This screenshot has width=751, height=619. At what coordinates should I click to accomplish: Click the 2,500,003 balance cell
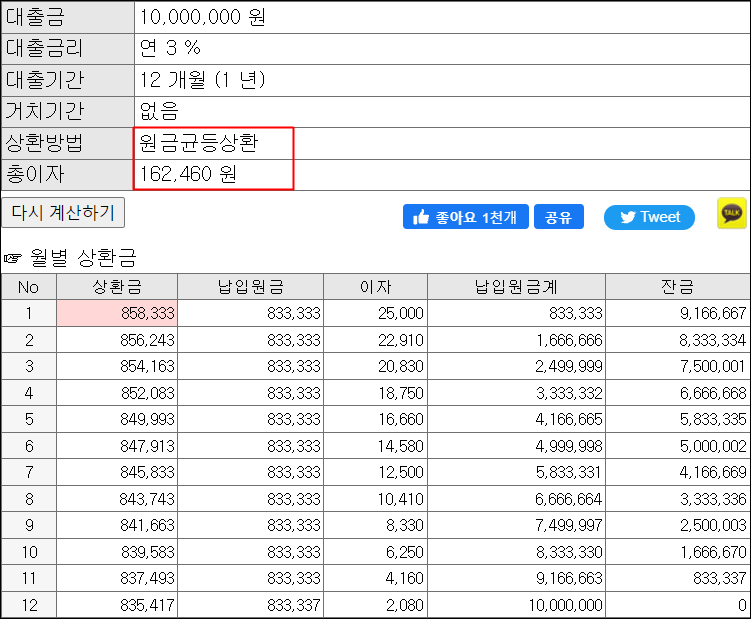677,526
